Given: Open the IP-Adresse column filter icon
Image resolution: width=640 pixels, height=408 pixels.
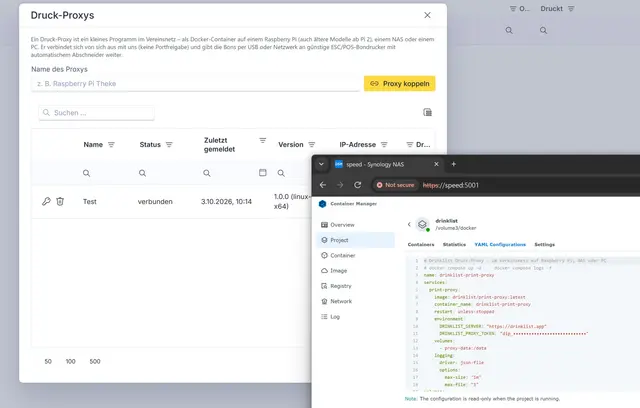Looking at the screenshot, I should pyautogui.click(x=384, y=144).
